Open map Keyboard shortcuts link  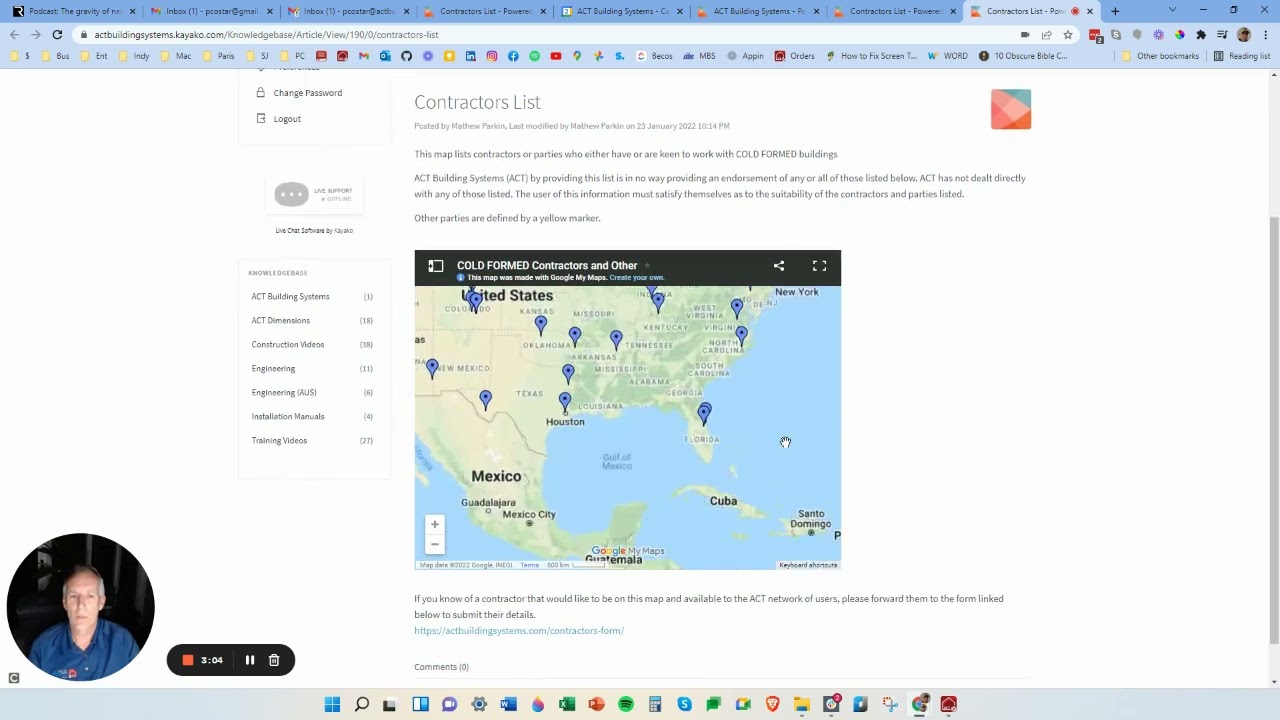808,565
